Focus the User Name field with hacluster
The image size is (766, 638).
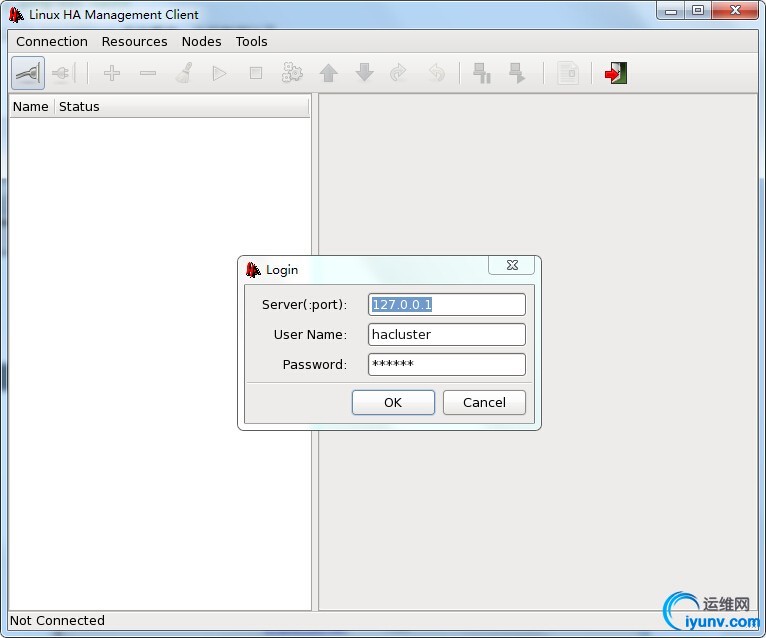pos(447,335)
